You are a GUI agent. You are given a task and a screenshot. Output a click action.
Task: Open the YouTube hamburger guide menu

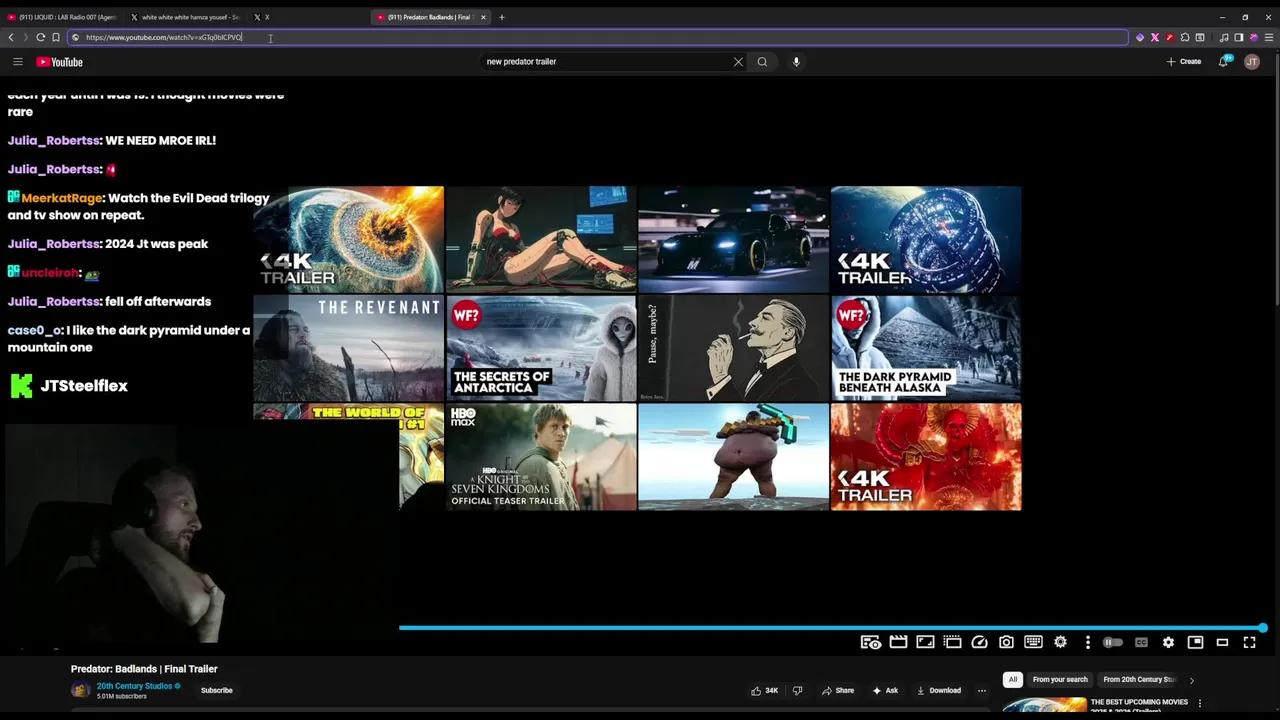tap(17, 62)
